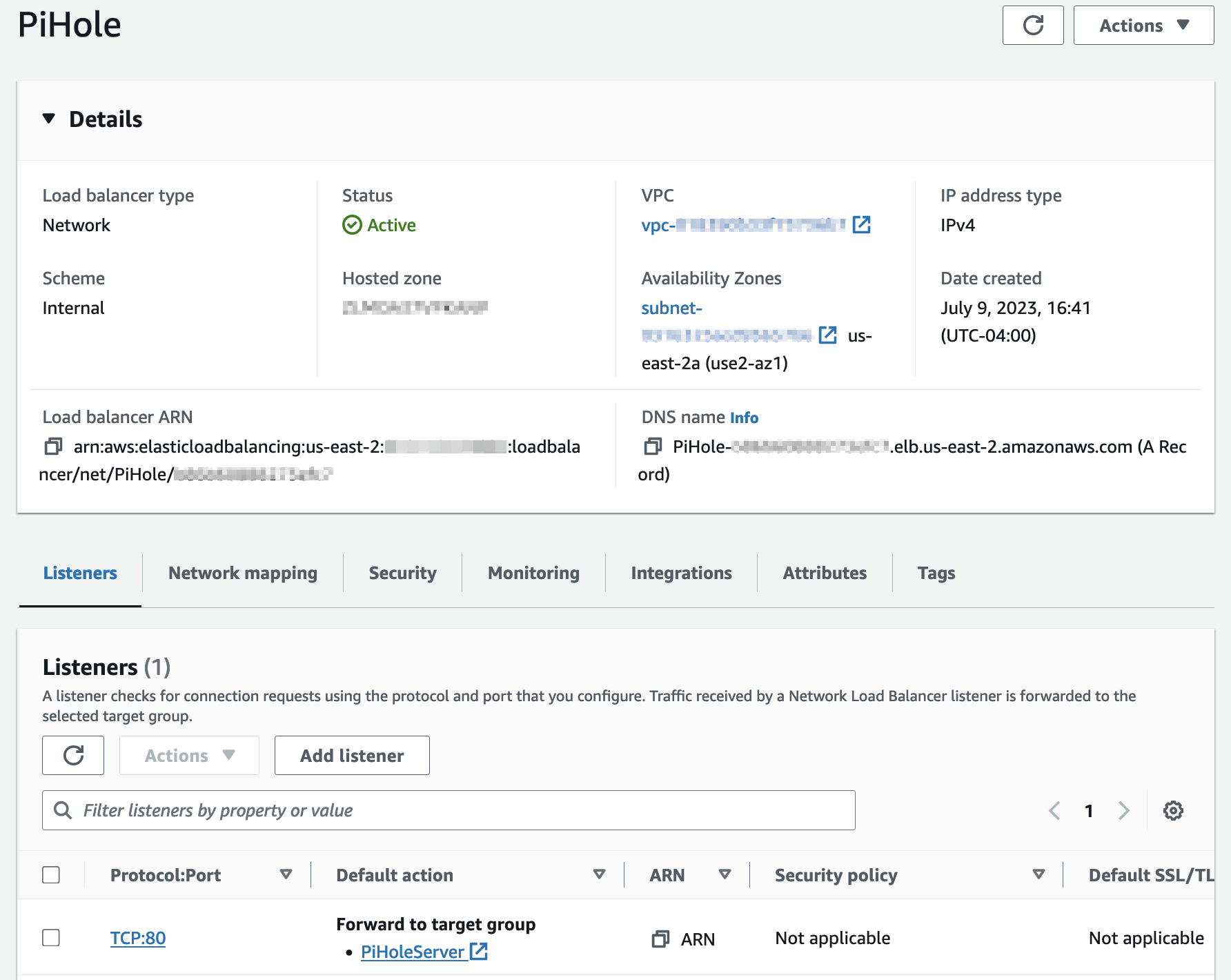Image resolution: width=1231 pixels, height=980 pixels.
Task: Collapse the Details section
Action: [x=49, y=118]
